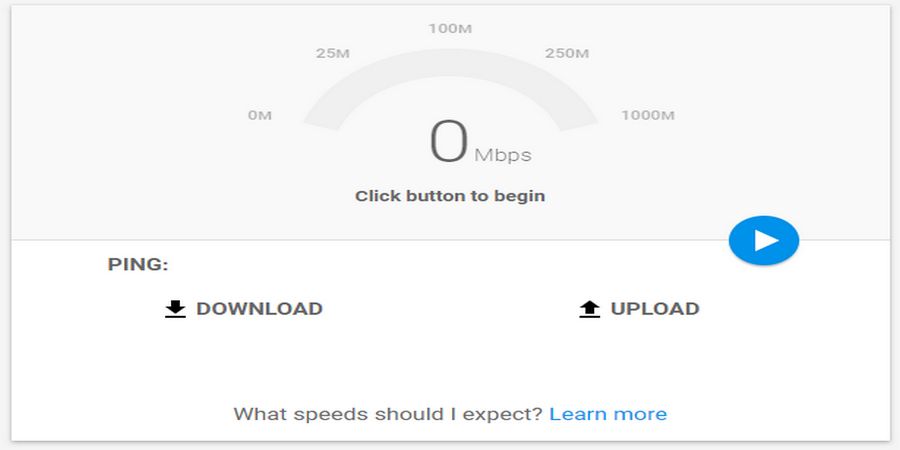Click the PING label
The width and height of the screenshot is (900, 450).
point(138,265)
